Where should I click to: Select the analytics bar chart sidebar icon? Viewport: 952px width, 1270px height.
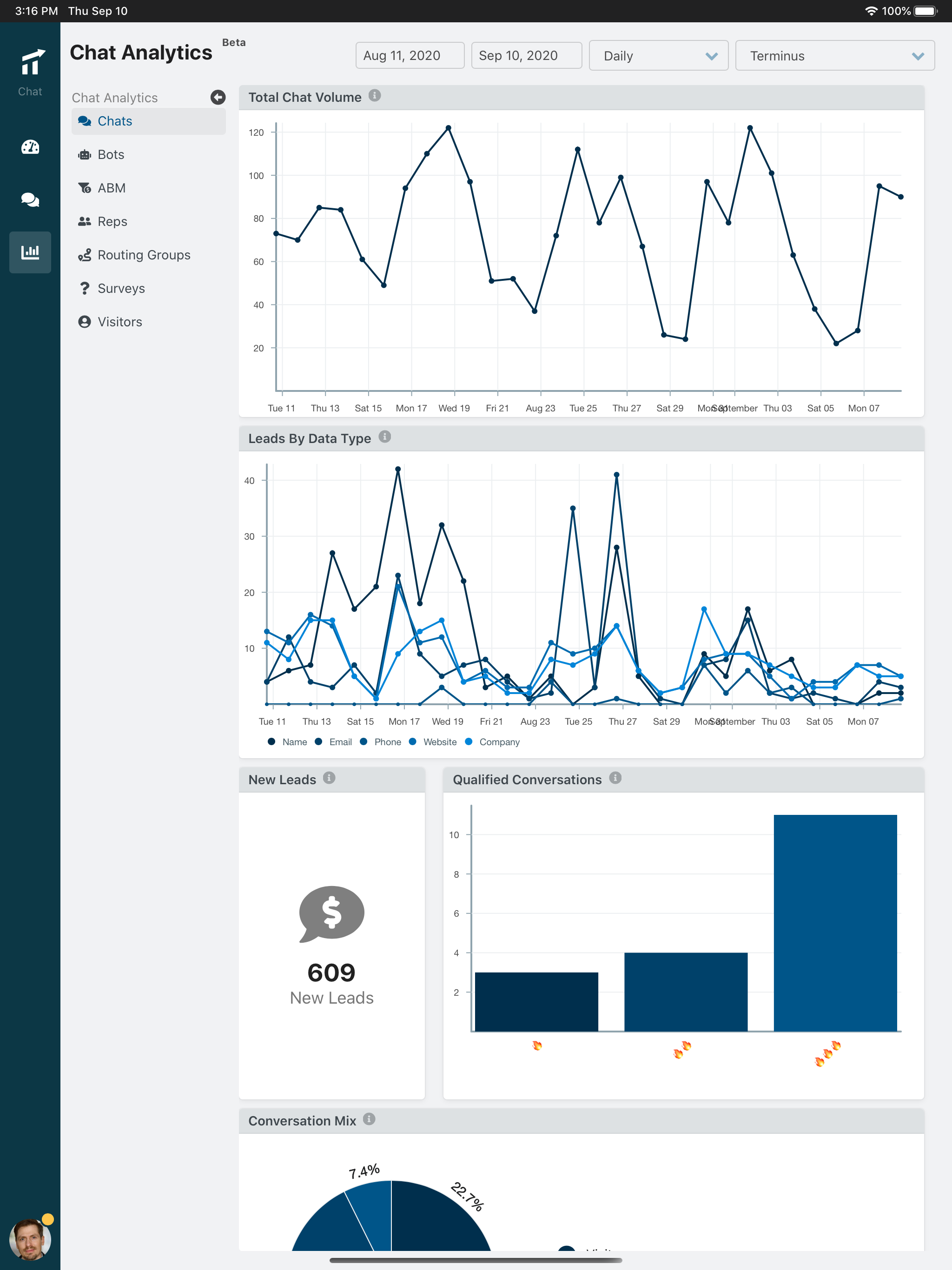tap(30, 252)
